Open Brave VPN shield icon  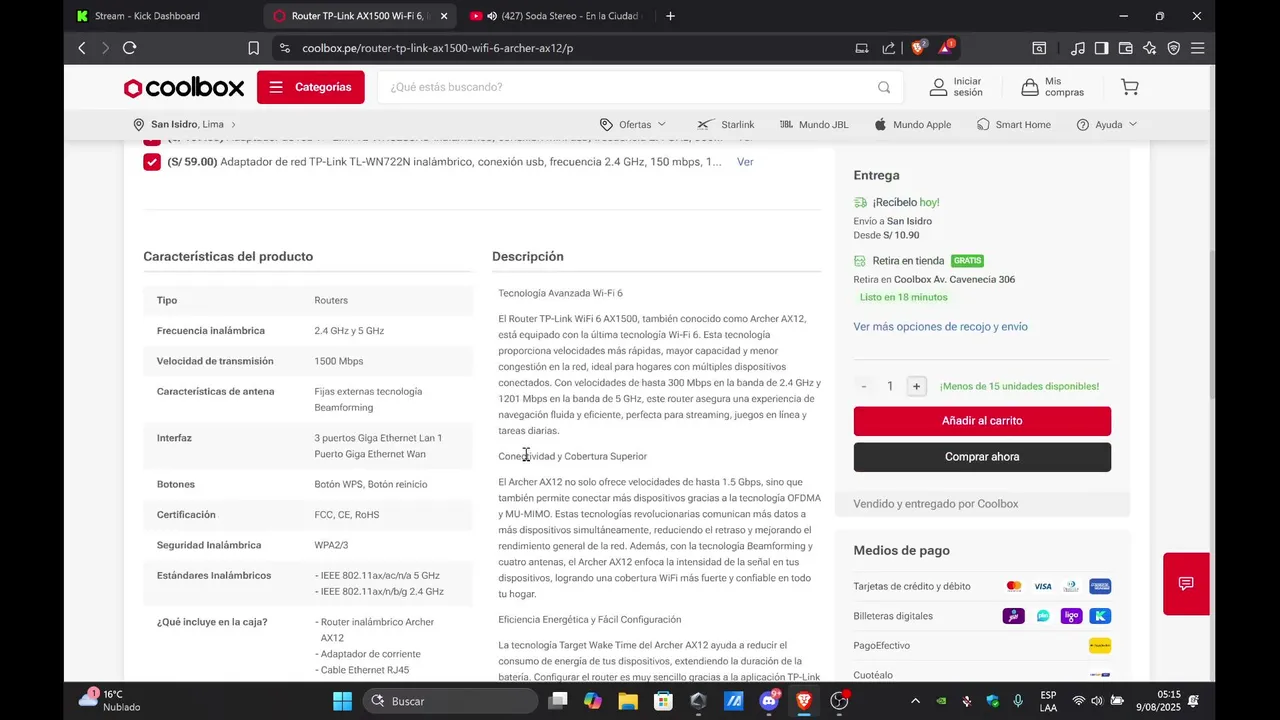click(x=1173, y=48)
